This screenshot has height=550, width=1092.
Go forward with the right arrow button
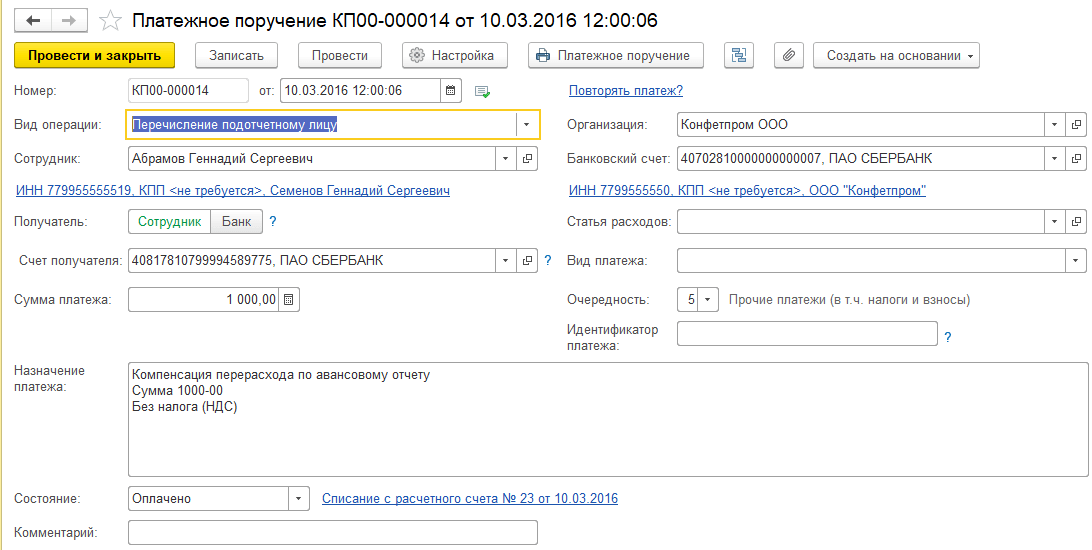tap(69, 20)
